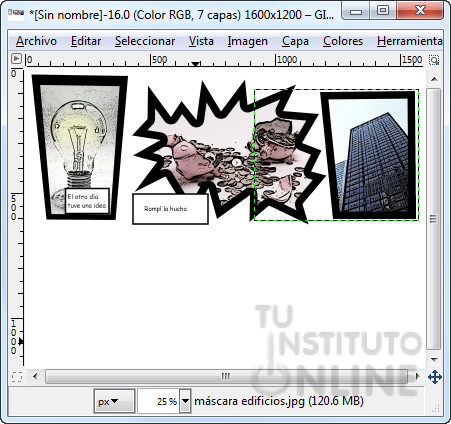
Task: Click the skyscraper panel in the selection
Action: (370, 155)
